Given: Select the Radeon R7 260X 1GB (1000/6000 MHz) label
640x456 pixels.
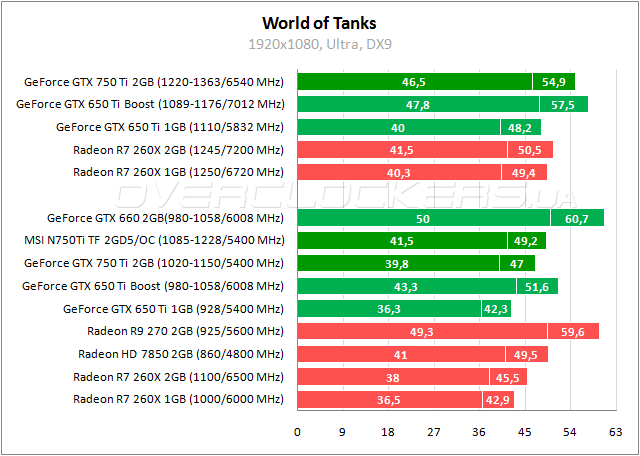Looking at the screenshot, I should point(178,399).
